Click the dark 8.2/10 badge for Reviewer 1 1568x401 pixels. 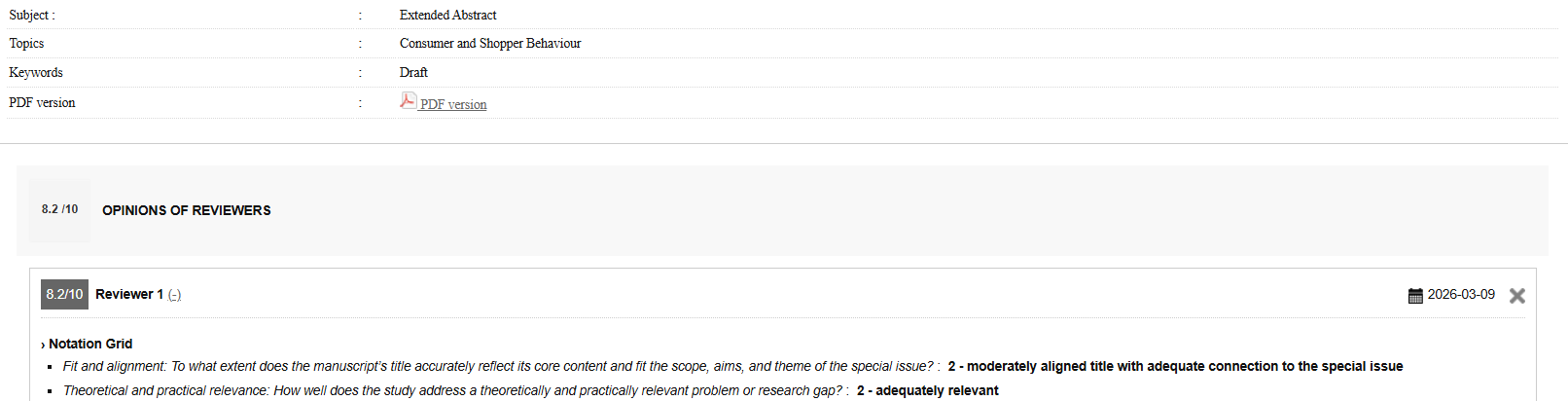(x=64, y=294)
